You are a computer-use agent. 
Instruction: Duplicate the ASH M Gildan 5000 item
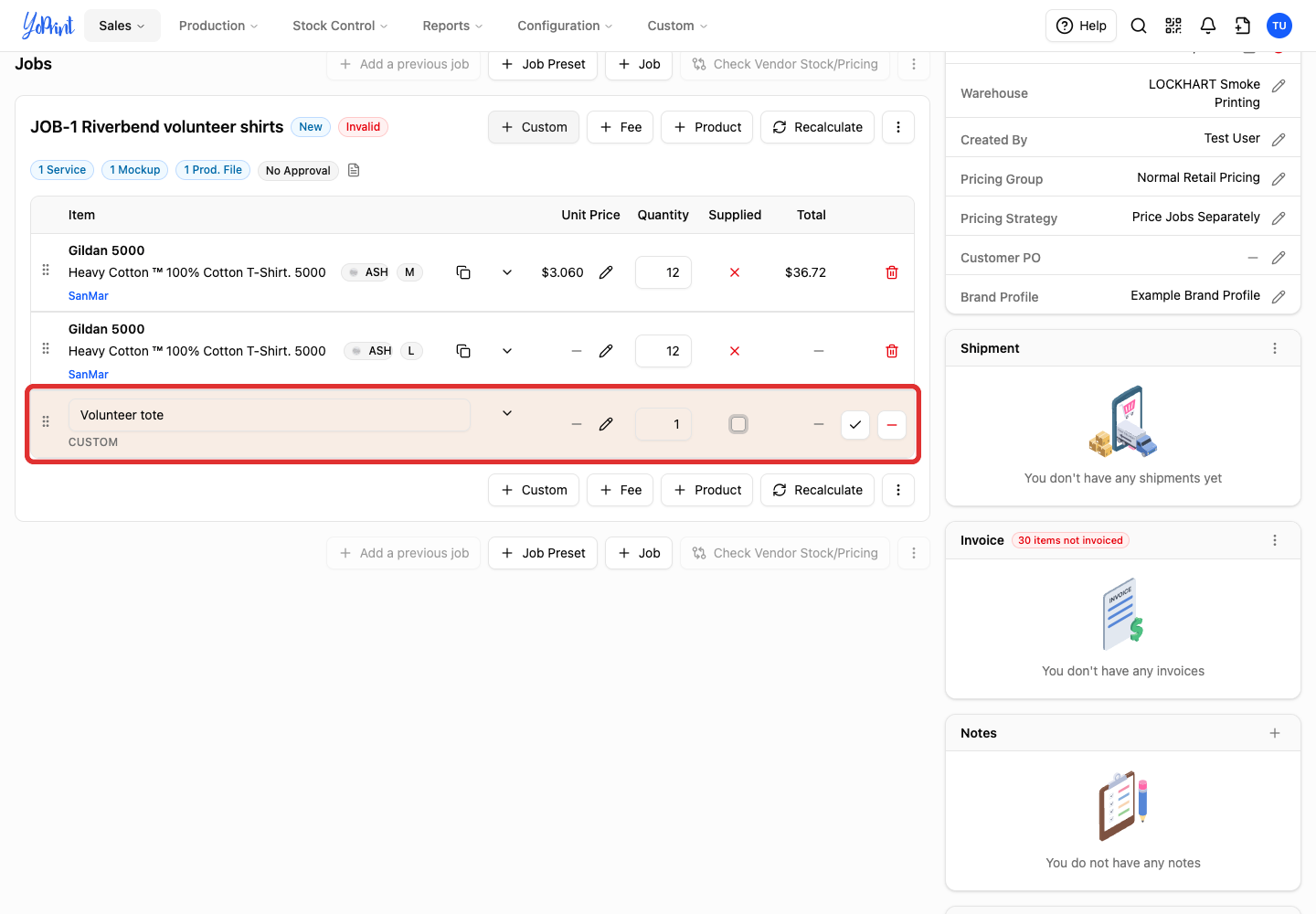pyautogui.click(x=463, y=272)
